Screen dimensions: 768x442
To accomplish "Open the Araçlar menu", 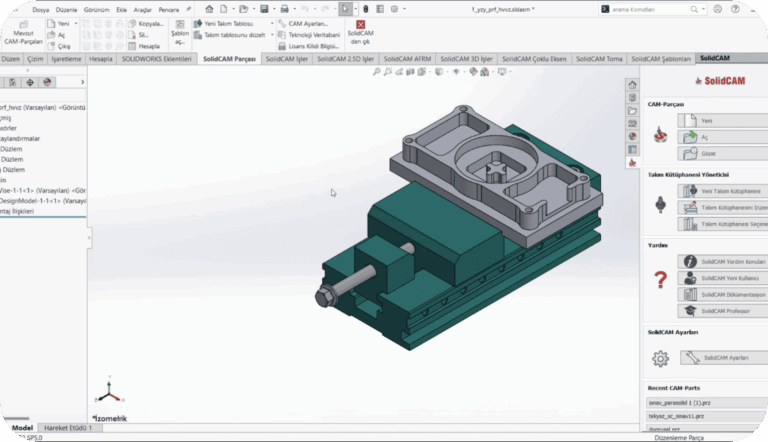I will point(142,9).
